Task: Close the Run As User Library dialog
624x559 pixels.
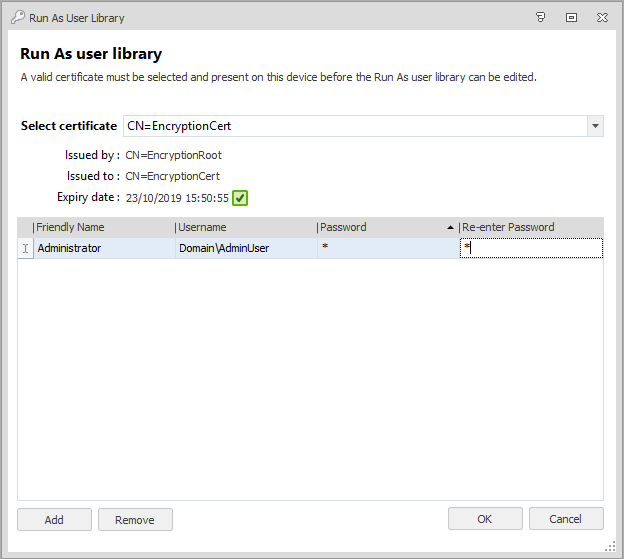Action: pos(601,17)
